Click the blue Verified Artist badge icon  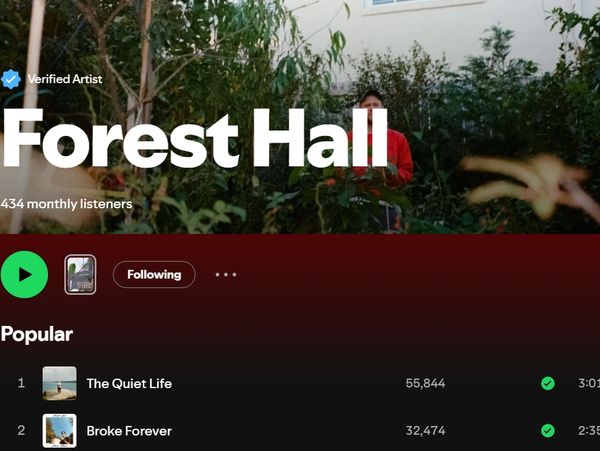(10, 79)
